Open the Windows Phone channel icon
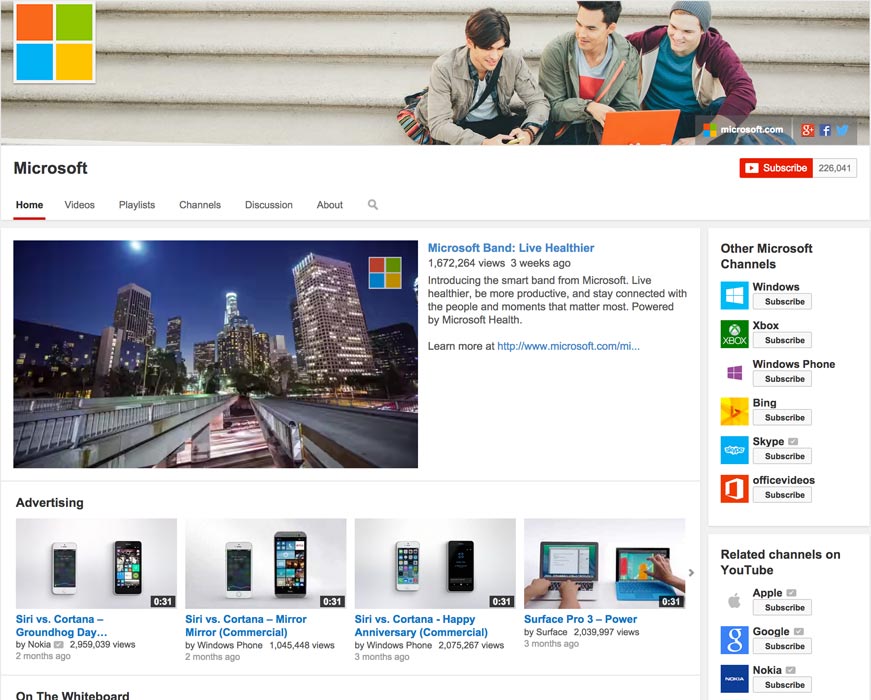871x700 pixels. click(x=734, y=373)
